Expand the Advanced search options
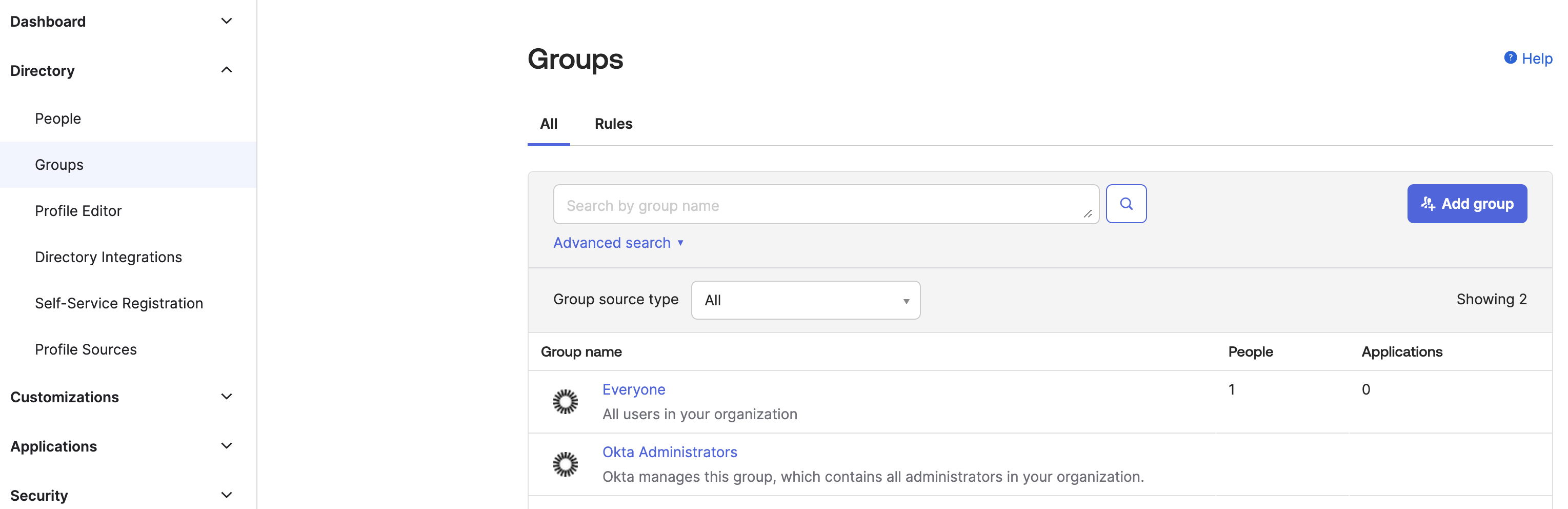Screen dimensions: 1568x509 pyautogui.click(x=618, y=243)
